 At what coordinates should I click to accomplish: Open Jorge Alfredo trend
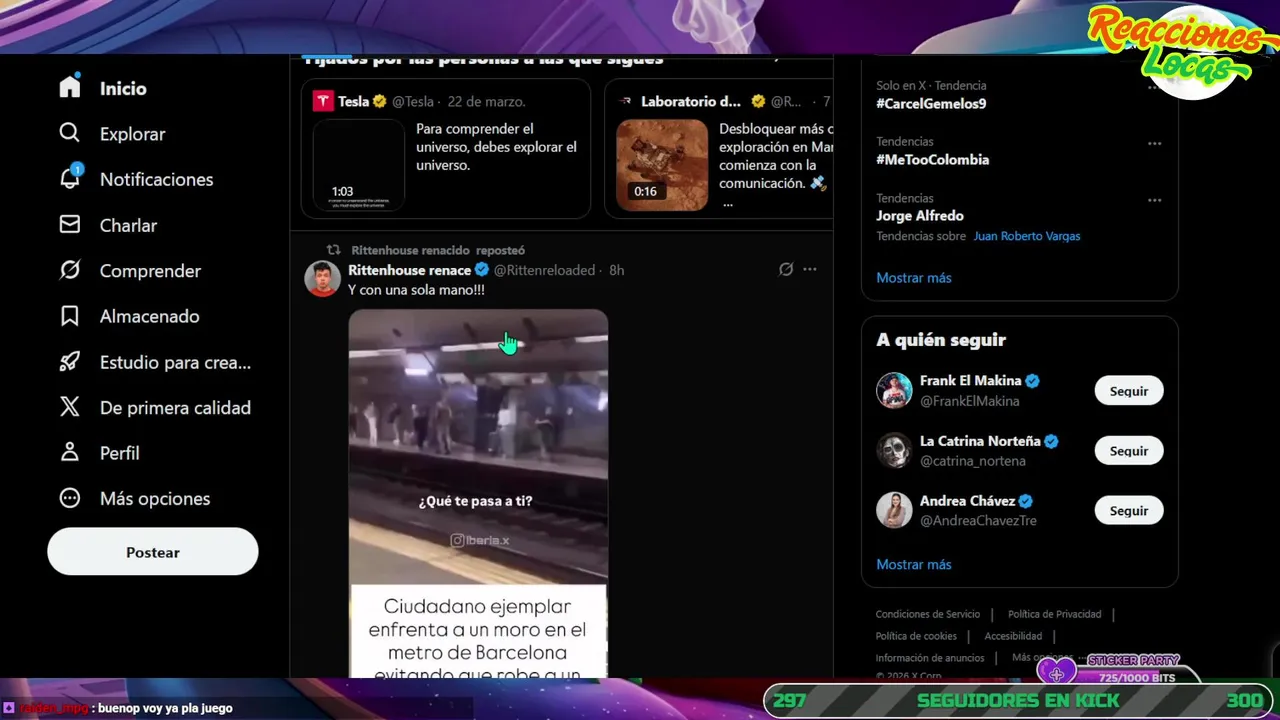[920, 215]
